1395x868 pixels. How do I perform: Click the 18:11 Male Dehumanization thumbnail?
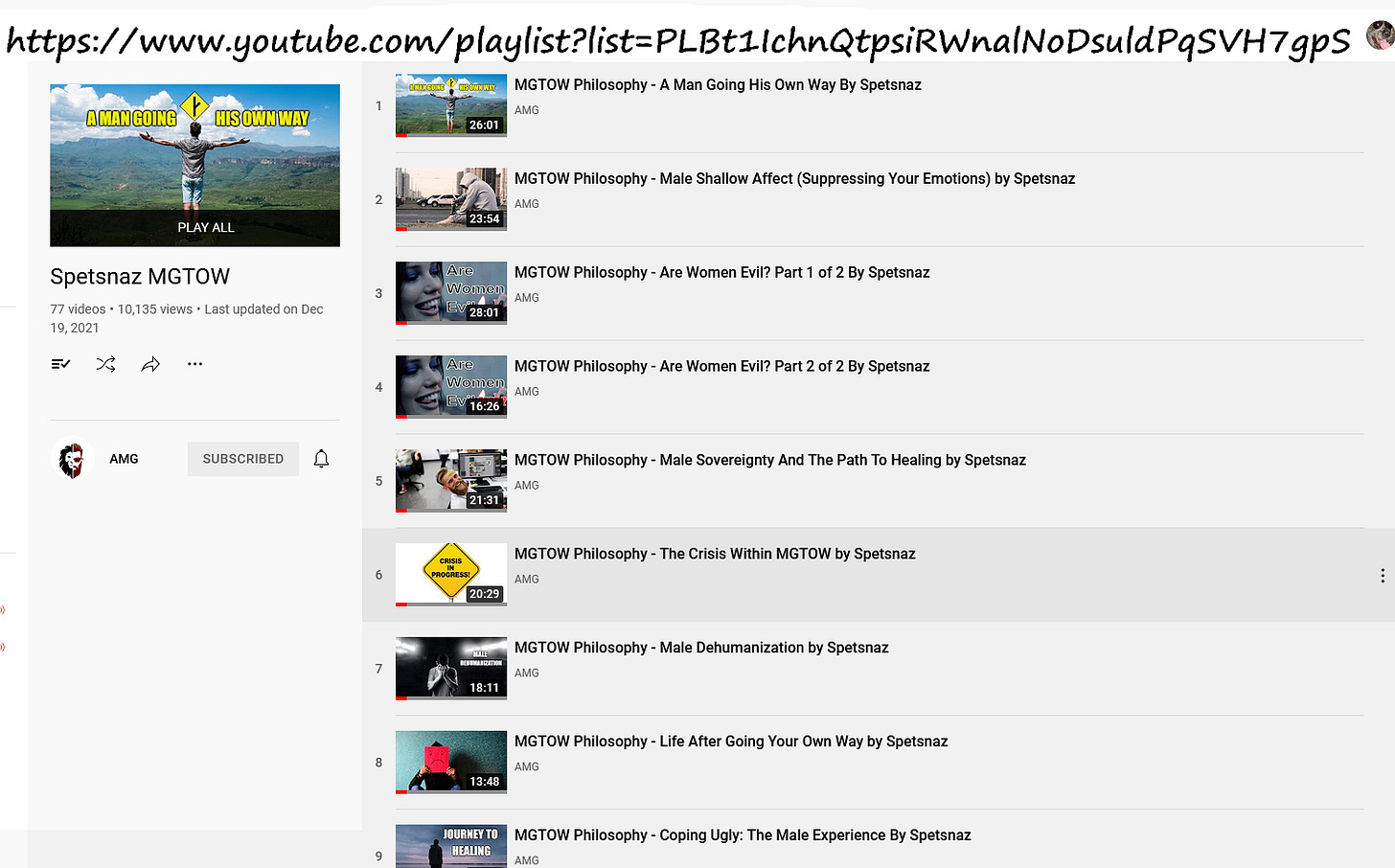coord(451,669)
